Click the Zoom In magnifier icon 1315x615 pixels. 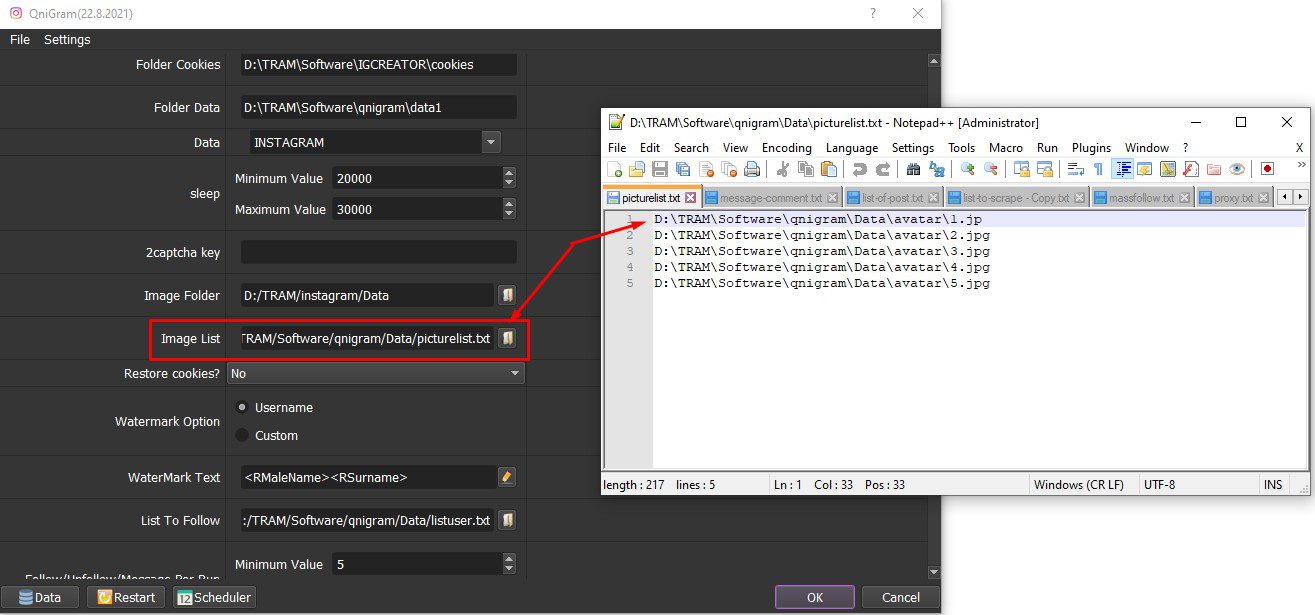(x=967, y=169)
